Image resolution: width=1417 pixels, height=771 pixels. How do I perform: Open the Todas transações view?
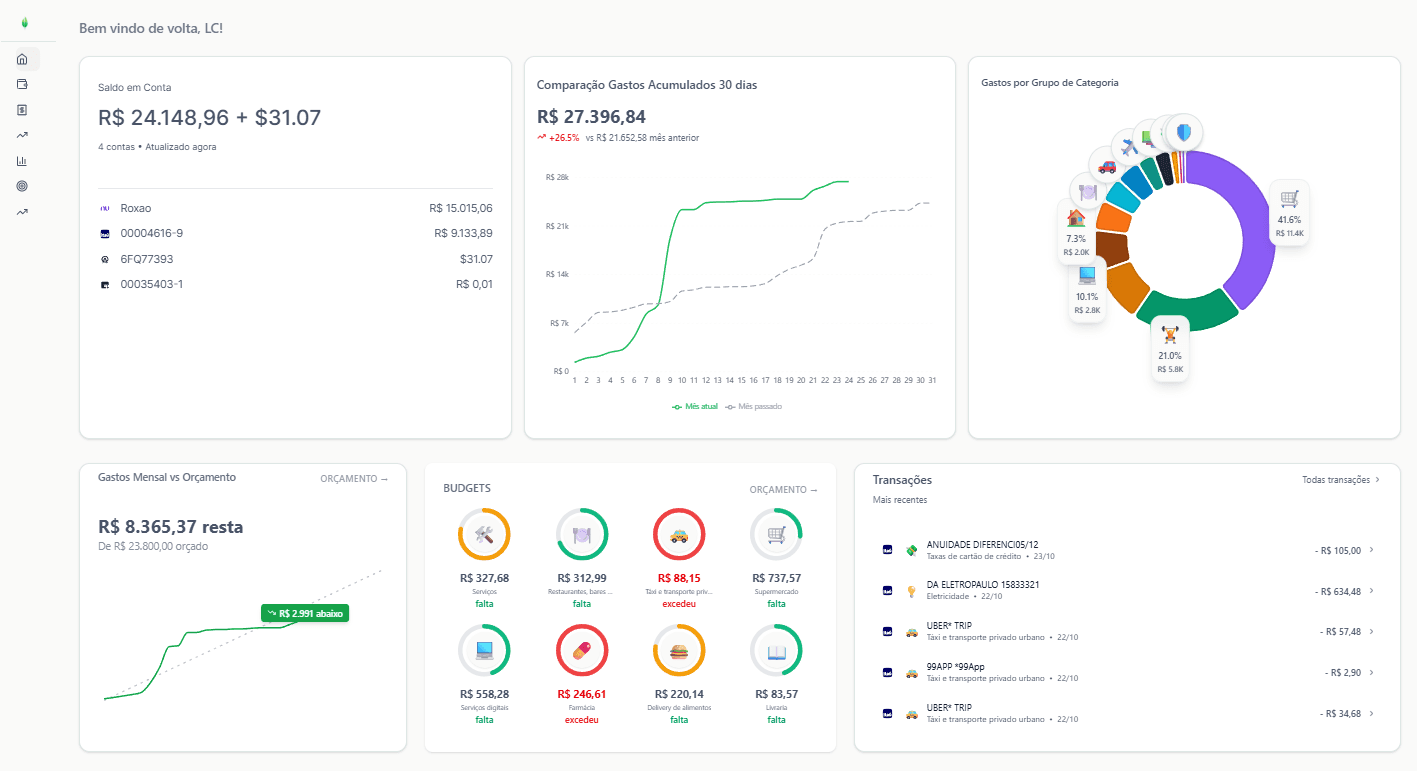[x=1338, y=479]
